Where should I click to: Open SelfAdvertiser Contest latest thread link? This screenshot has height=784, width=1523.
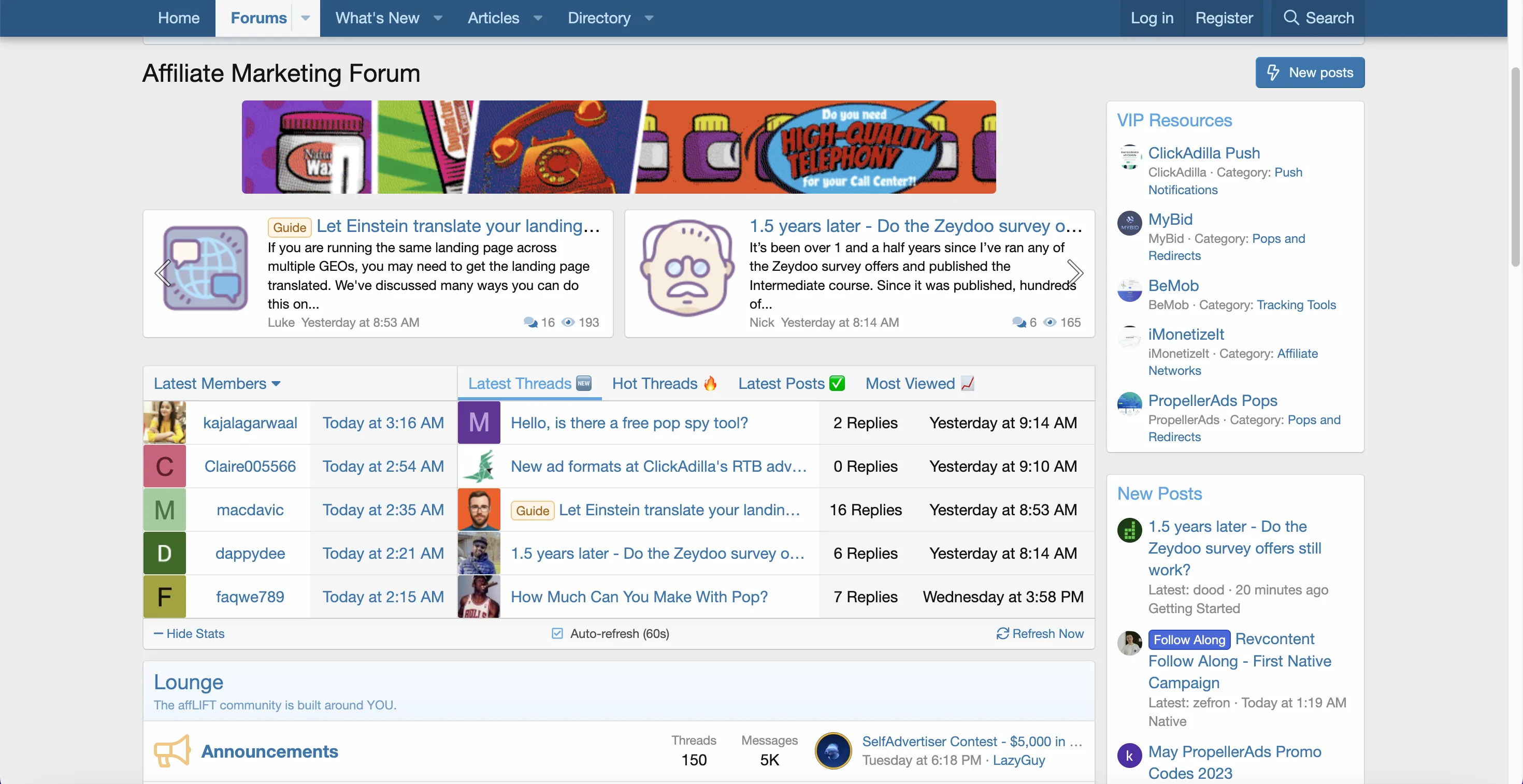972,741
